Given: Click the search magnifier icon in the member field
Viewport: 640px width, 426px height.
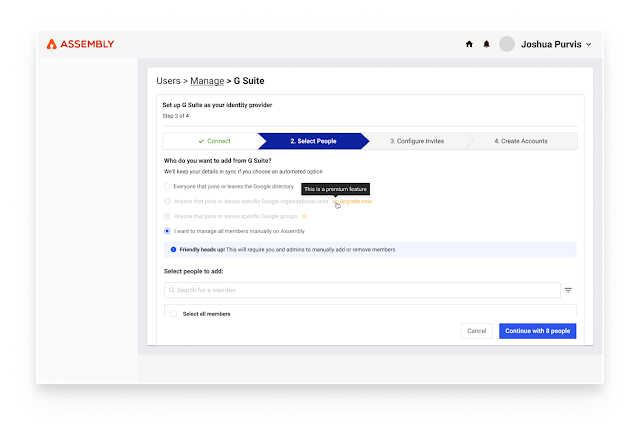Looking at the screenshot, I should pos(171,290).
